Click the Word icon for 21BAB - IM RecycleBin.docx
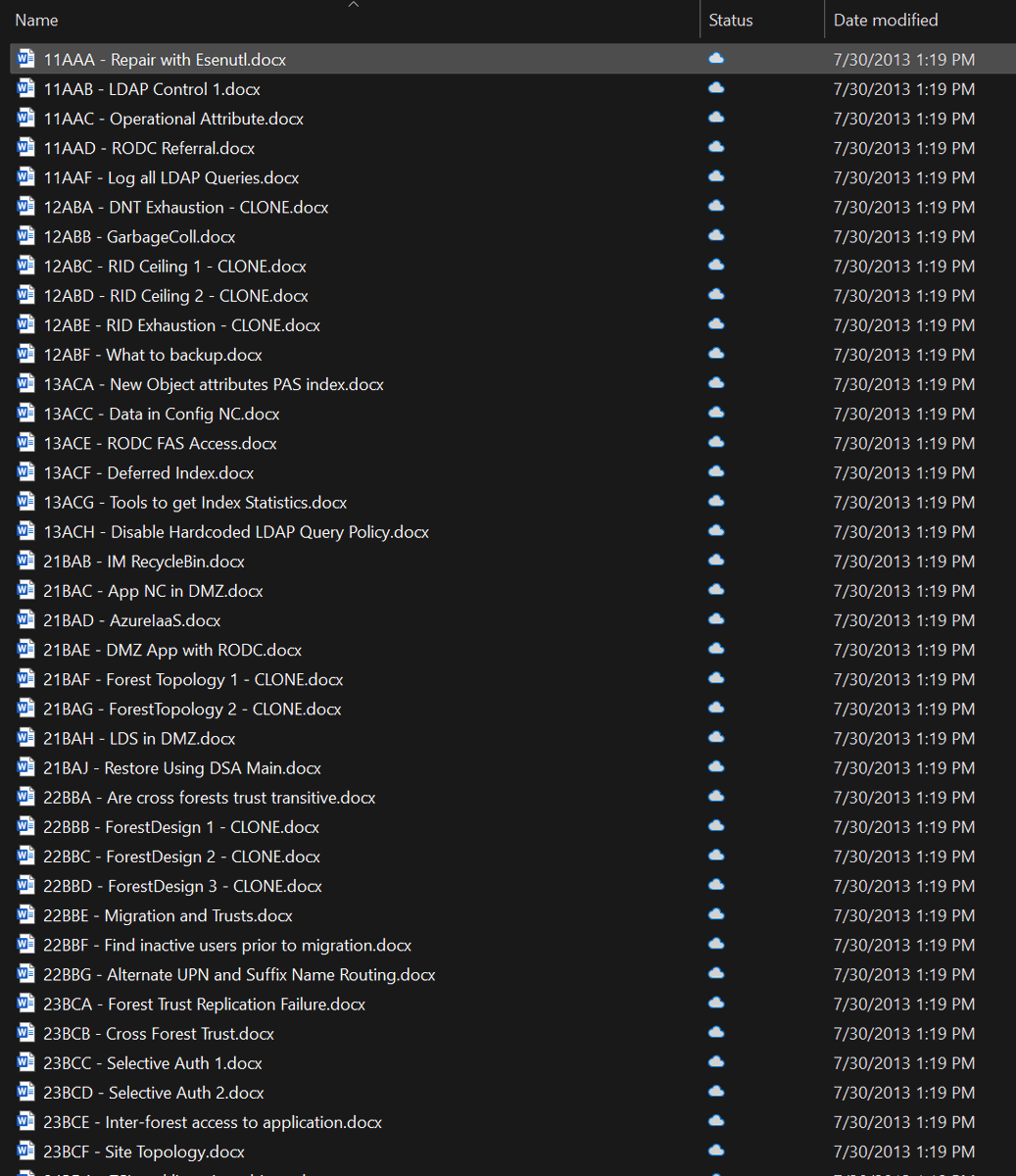1016x1176 pixels. (x=26, y=561)
